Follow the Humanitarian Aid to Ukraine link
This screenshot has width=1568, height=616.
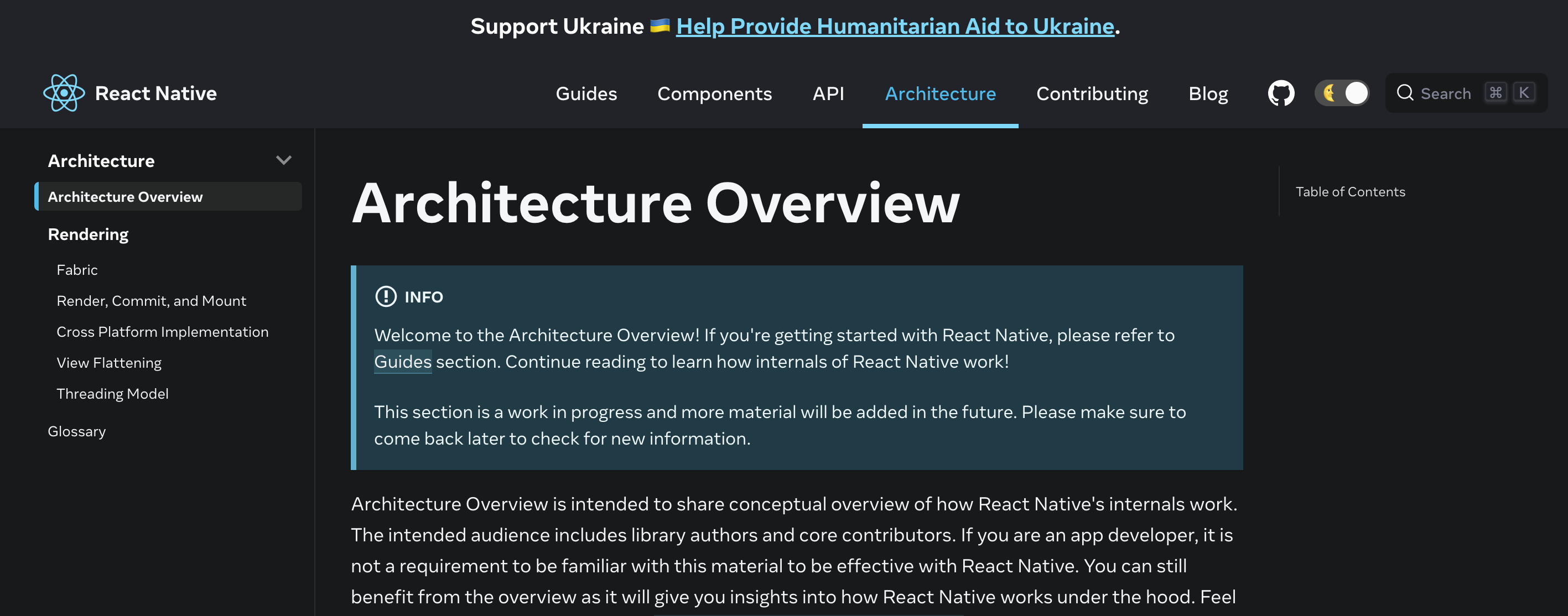[x=895, y=26]
